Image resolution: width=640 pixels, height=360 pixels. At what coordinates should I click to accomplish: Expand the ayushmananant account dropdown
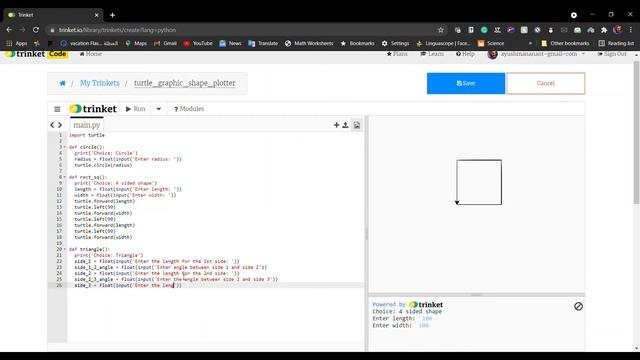pos(536,54)
